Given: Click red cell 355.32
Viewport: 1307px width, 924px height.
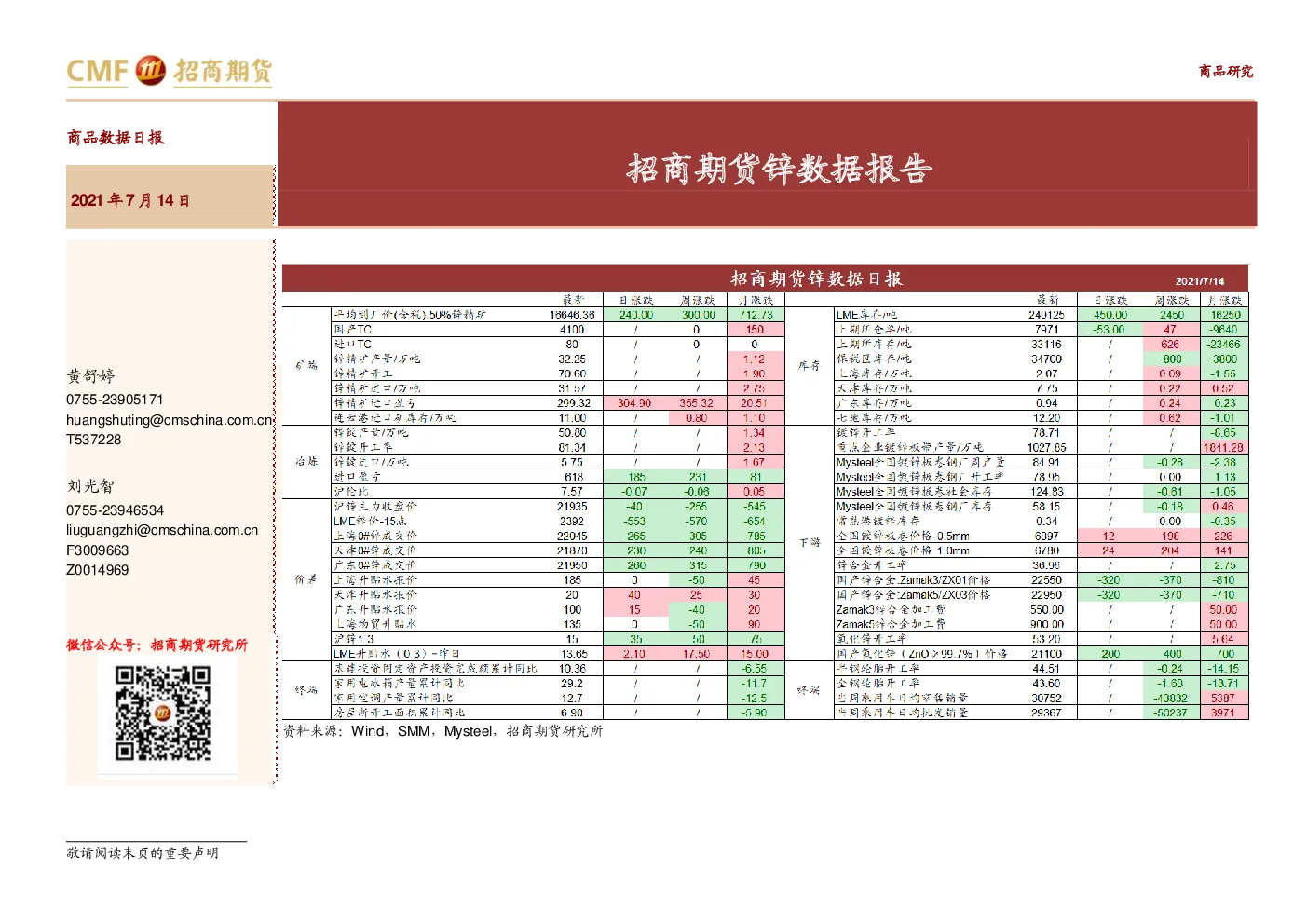Looking at the screenshot, I should 697,403.
